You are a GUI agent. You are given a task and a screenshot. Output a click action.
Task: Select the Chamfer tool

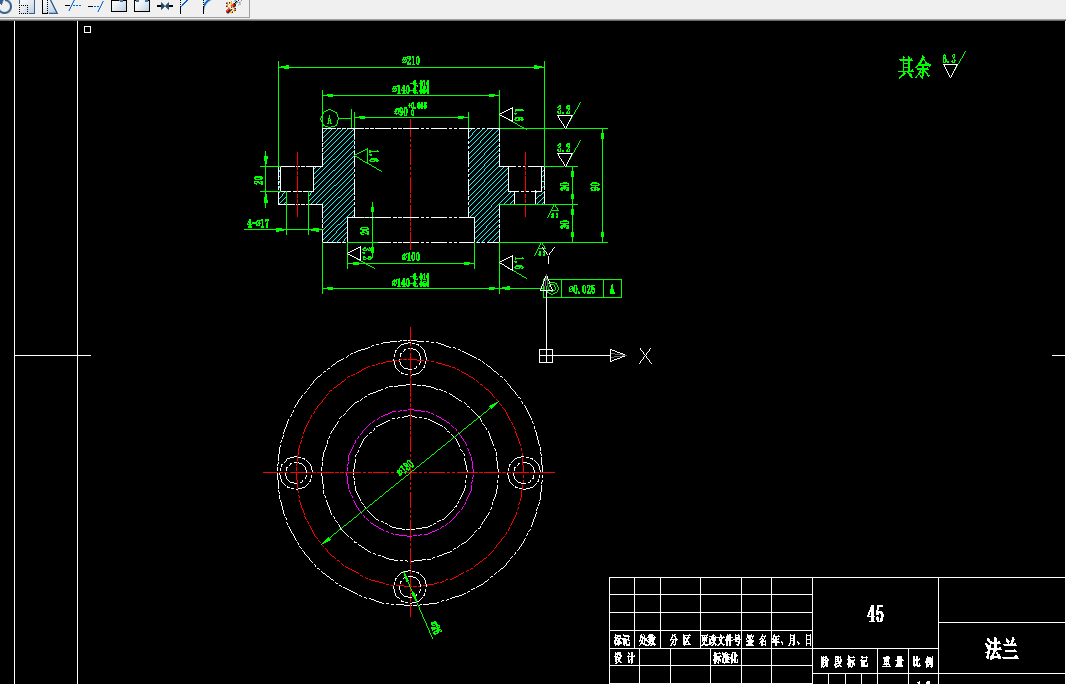coord(186,6)
